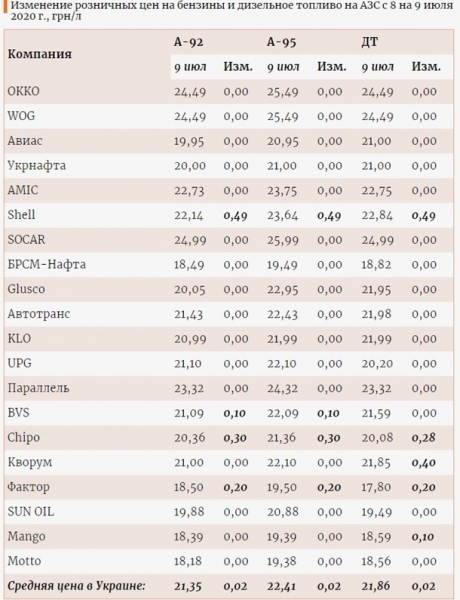Click Кворум diesel change 0,40
This screenshot has width=460, height=600.
[424, 463]
